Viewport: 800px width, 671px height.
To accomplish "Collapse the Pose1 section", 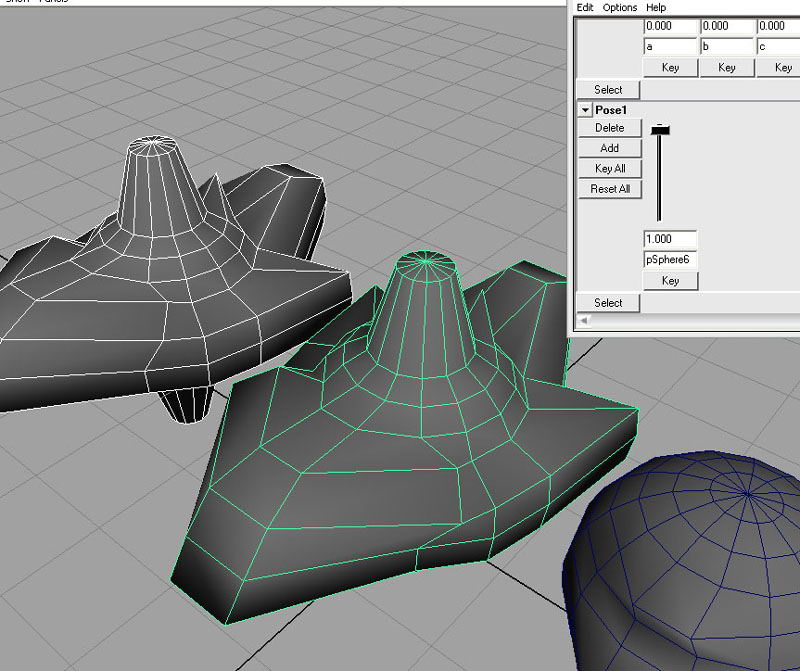I will tap(585, 110).
